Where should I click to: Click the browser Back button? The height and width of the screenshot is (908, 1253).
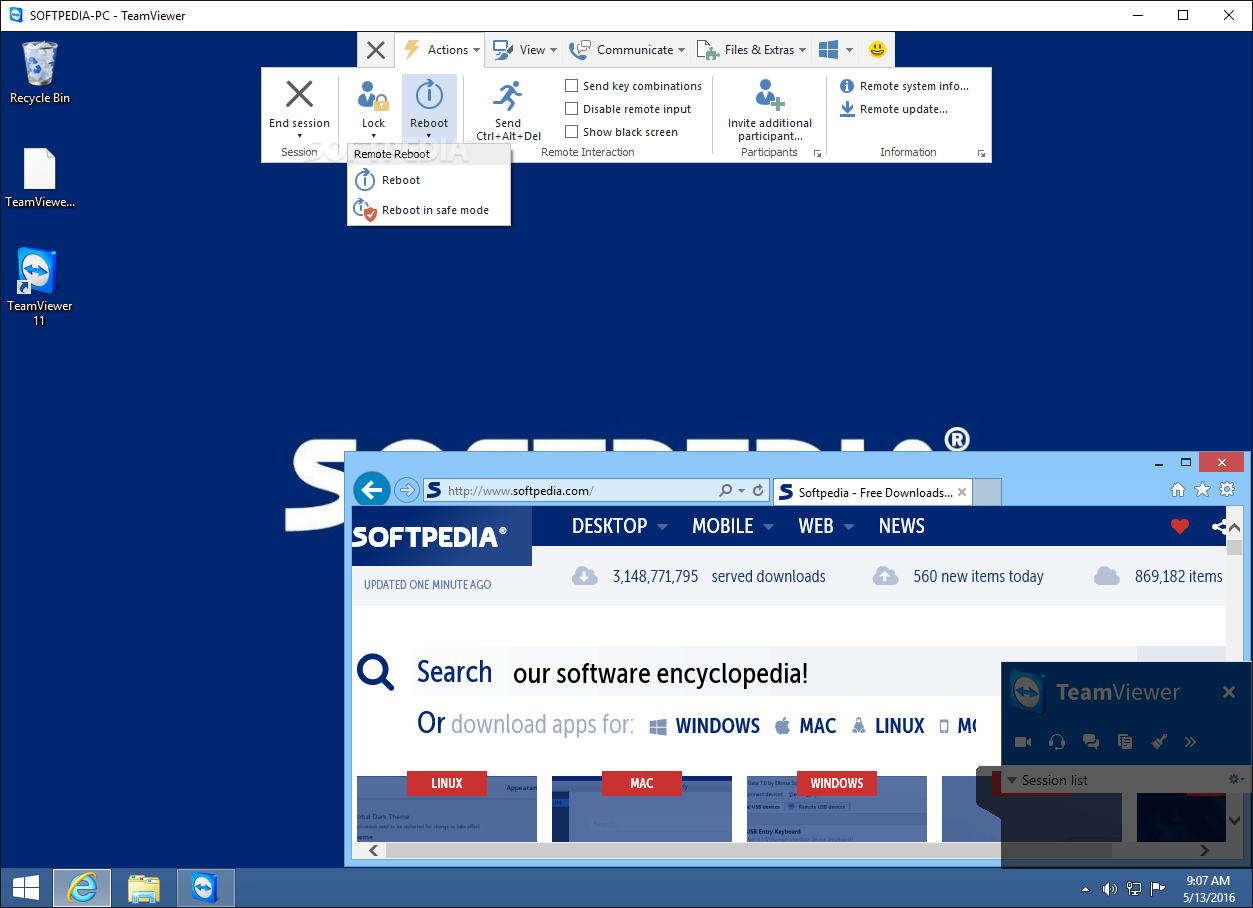coord(372,490)
